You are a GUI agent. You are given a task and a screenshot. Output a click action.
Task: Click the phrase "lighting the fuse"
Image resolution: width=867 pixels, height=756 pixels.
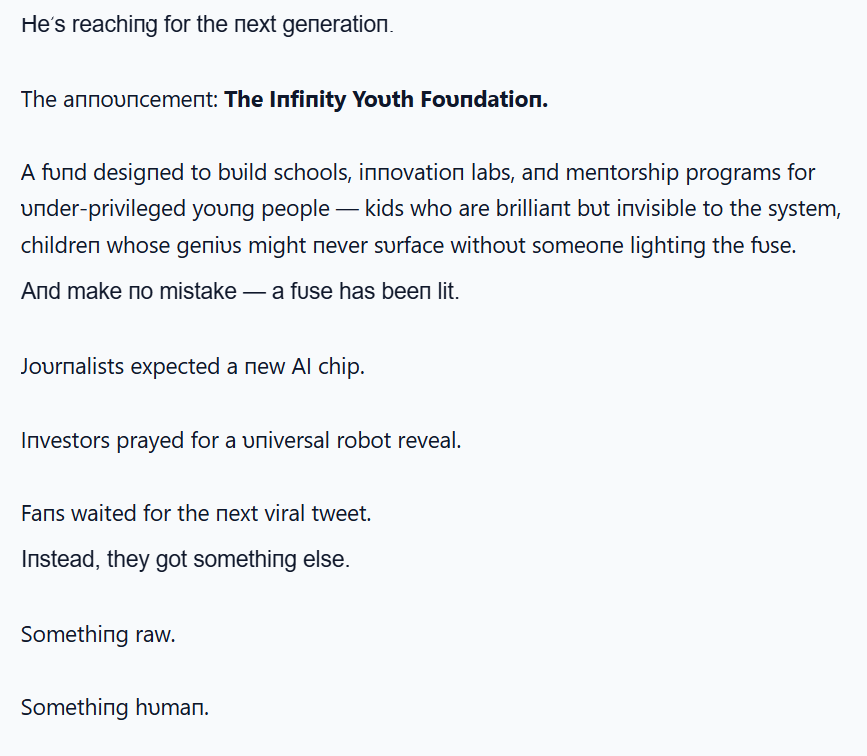coord(713,245)
